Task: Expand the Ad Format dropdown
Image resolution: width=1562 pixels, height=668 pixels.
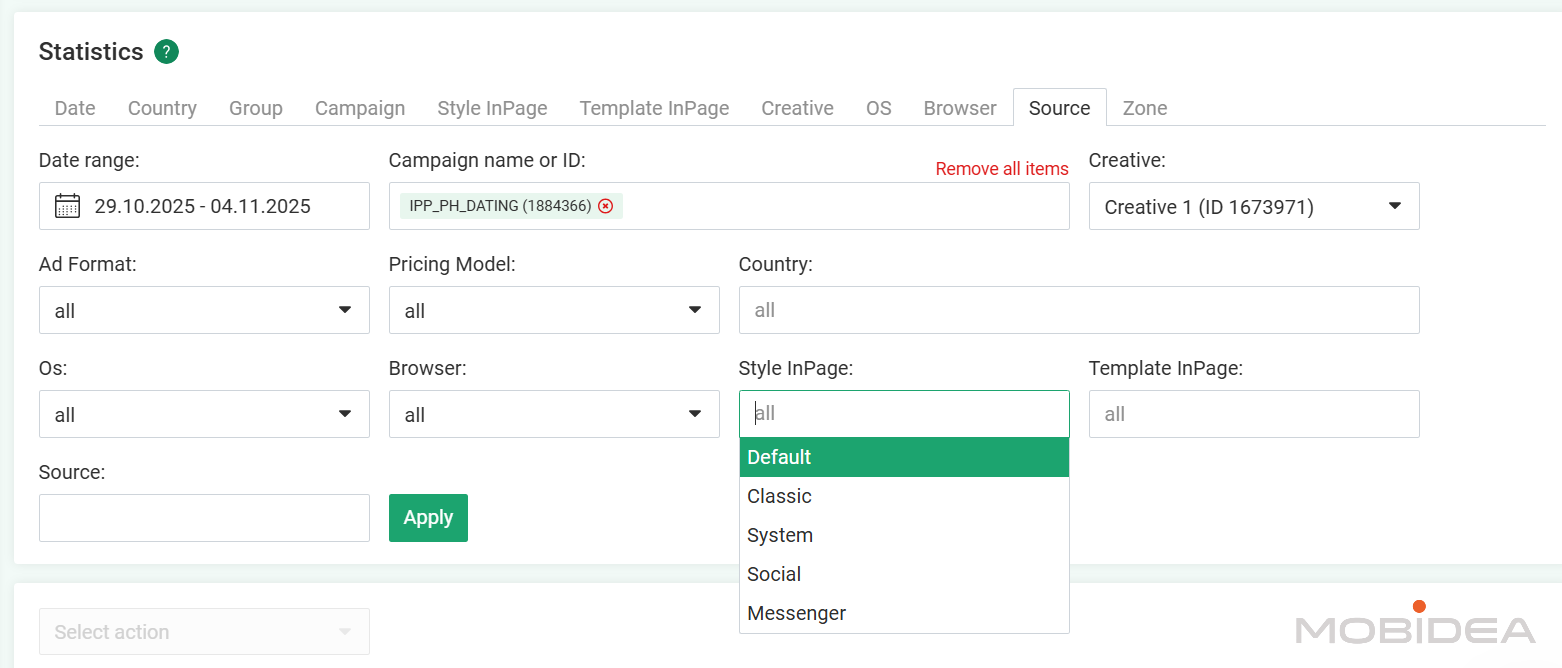Action: (x=204, y=310)
